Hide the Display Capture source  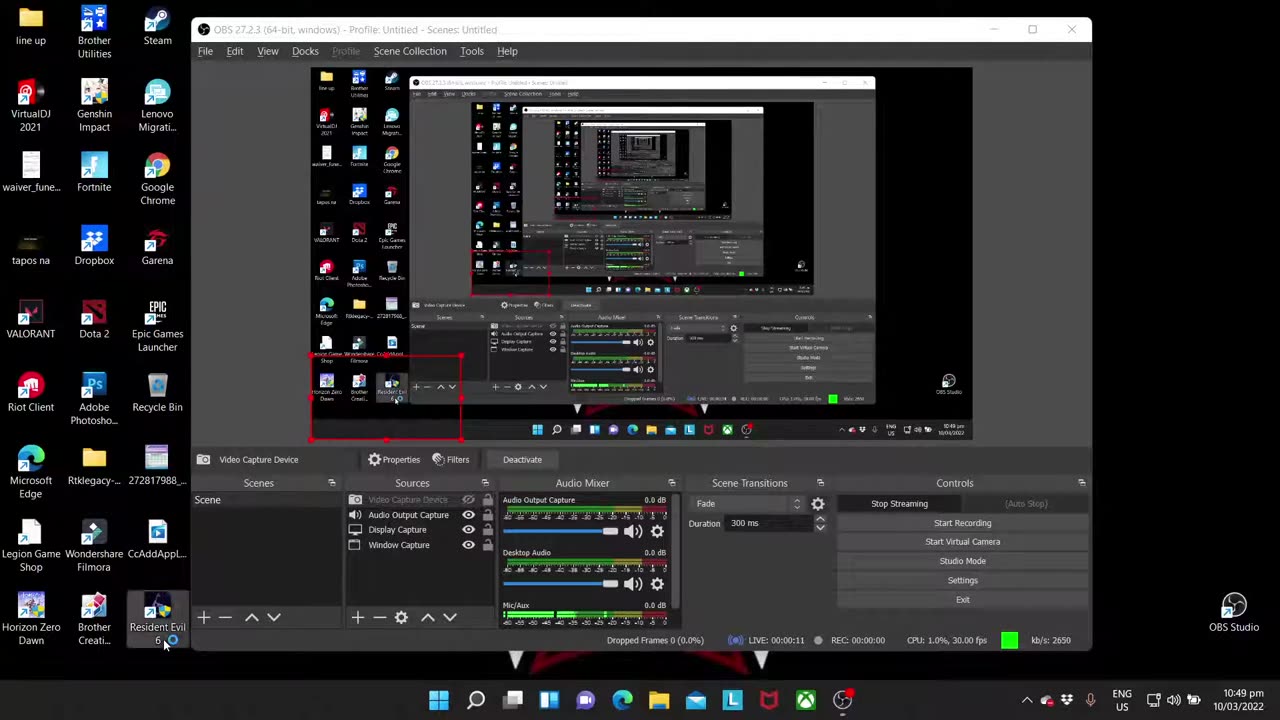click(468, 530)
